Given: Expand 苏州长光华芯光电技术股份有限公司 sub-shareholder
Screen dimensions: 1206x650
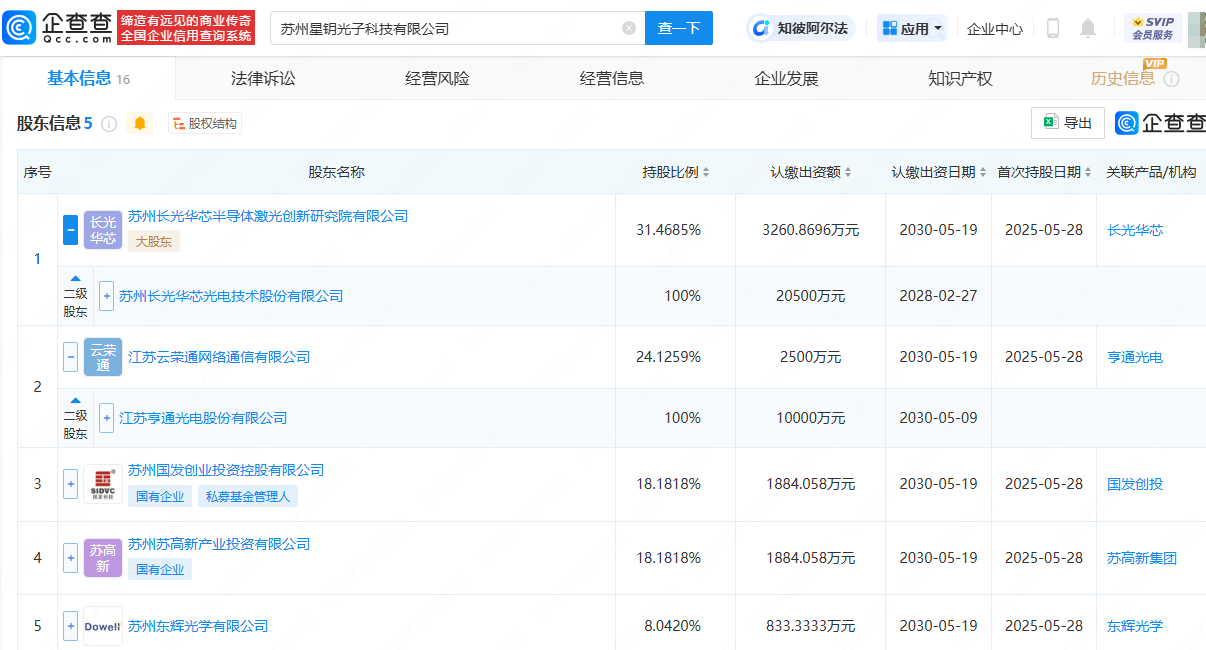Looking at the screenshot, I should point(106,296).
